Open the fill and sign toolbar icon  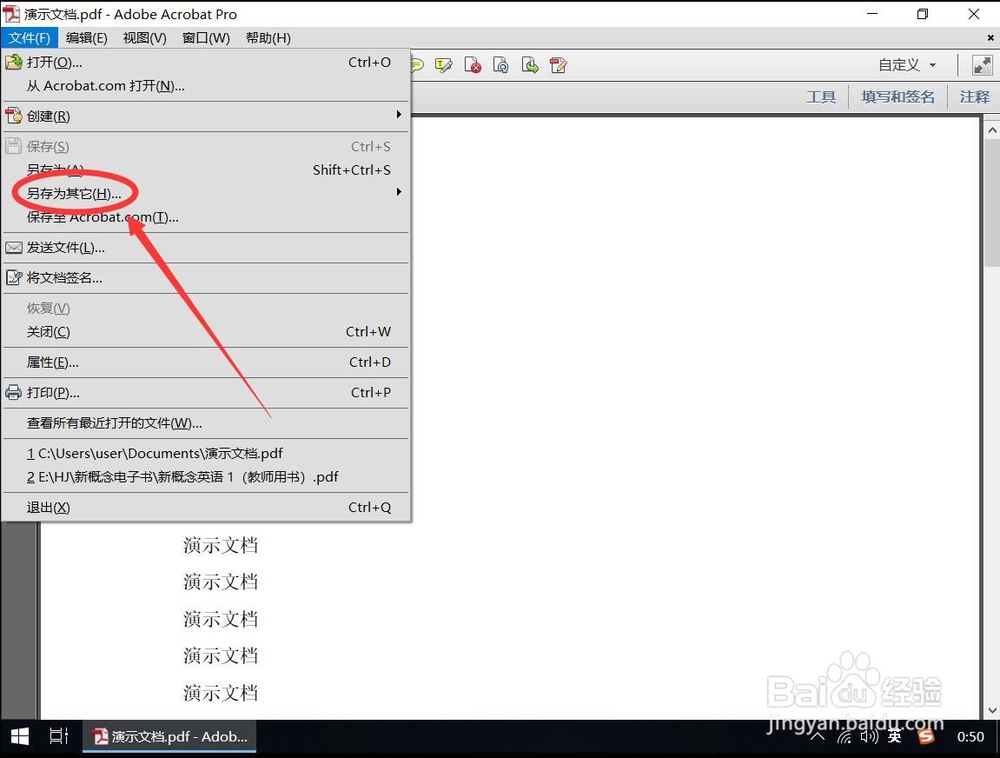558,64
